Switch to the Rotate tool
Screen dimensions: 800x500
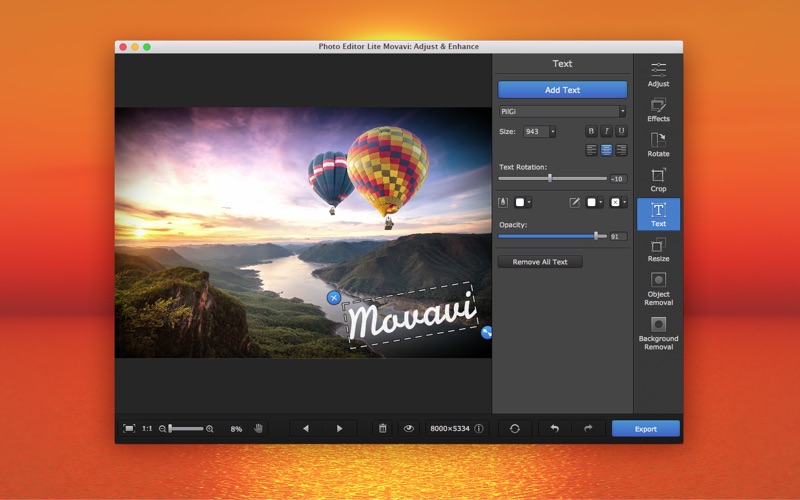[x=658, y=144]
